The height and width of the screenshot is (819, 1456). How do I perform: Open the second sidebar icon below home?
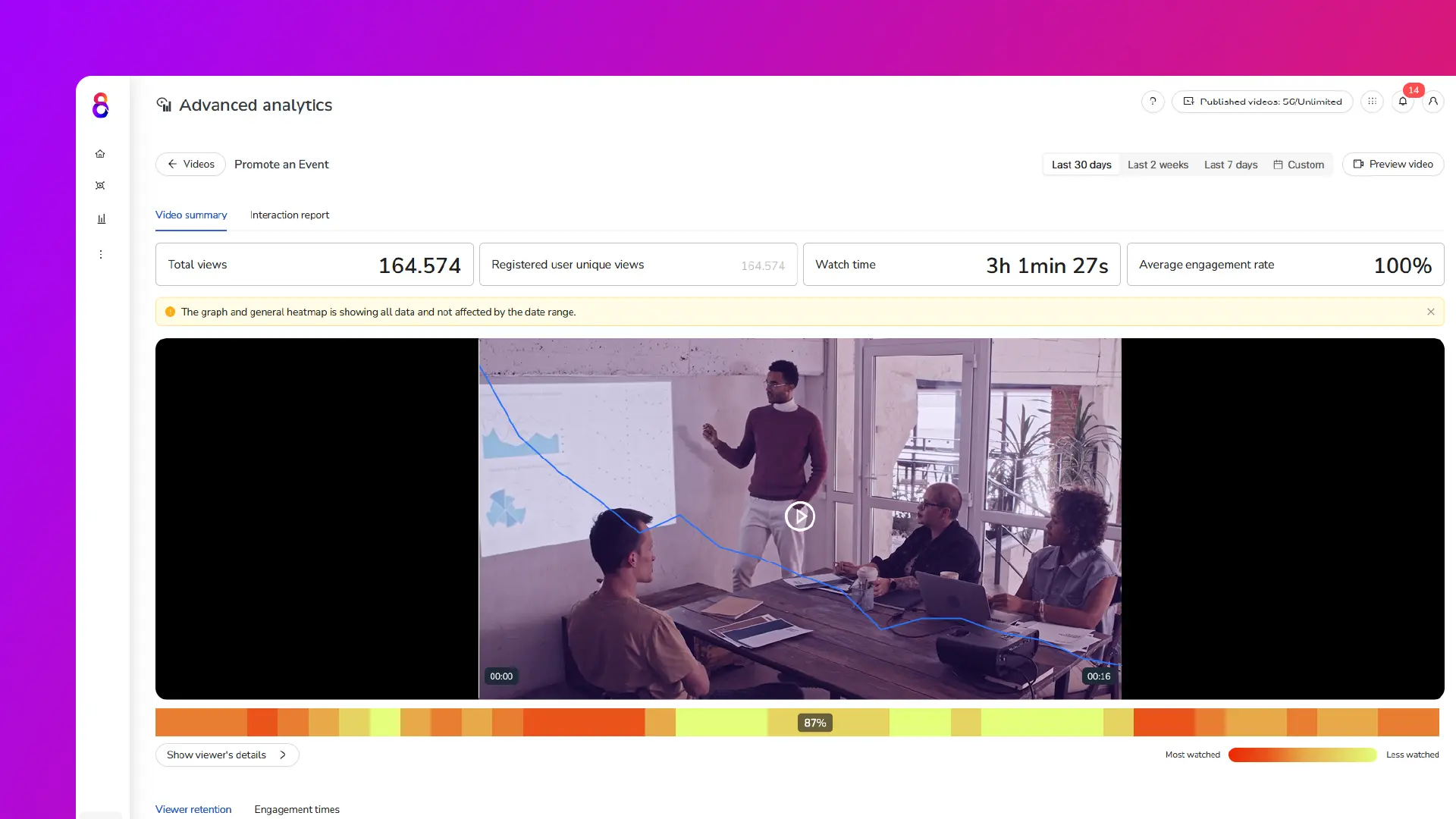[x=100, y=186]
